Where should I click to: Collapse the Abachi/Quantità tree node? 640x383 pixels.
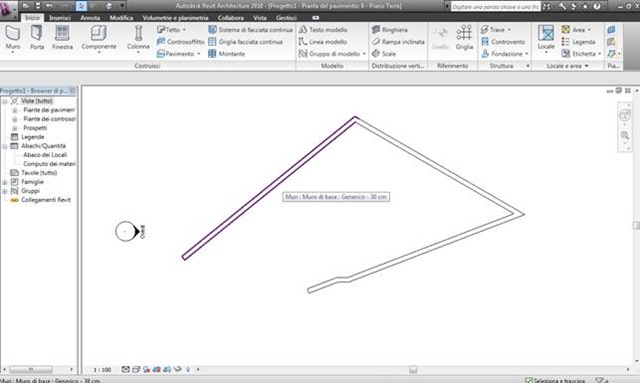tap(5, 146)
